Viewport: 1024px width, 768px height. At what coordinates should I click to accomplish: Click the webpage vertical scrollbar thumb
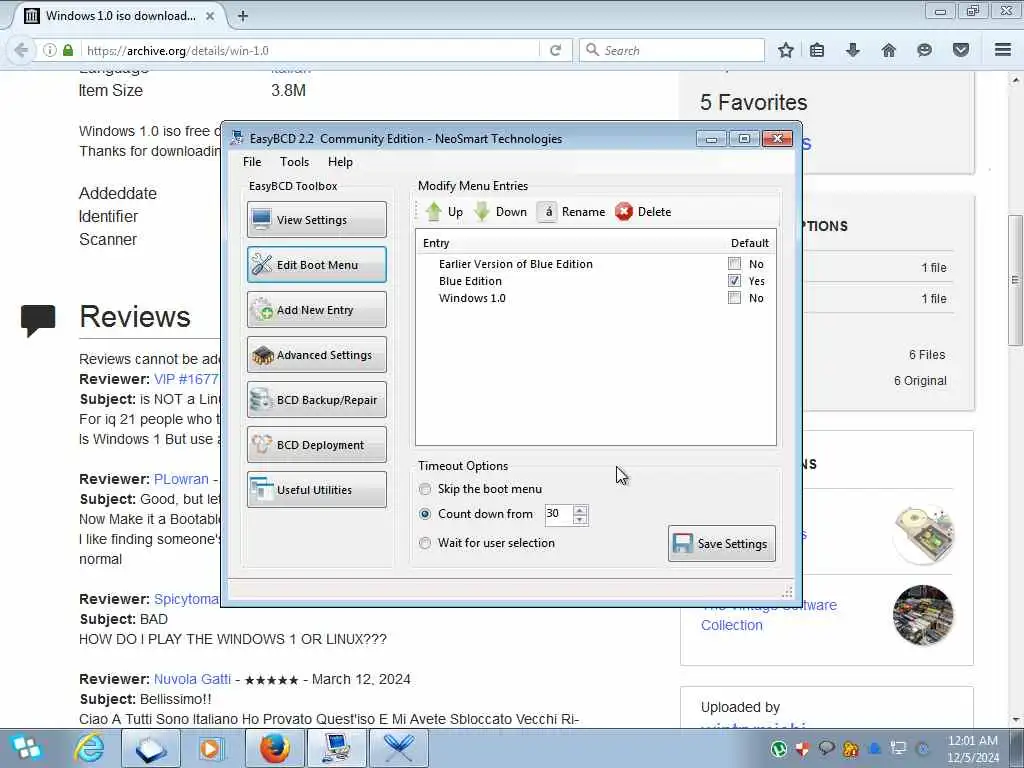[x=1015, y=280]
